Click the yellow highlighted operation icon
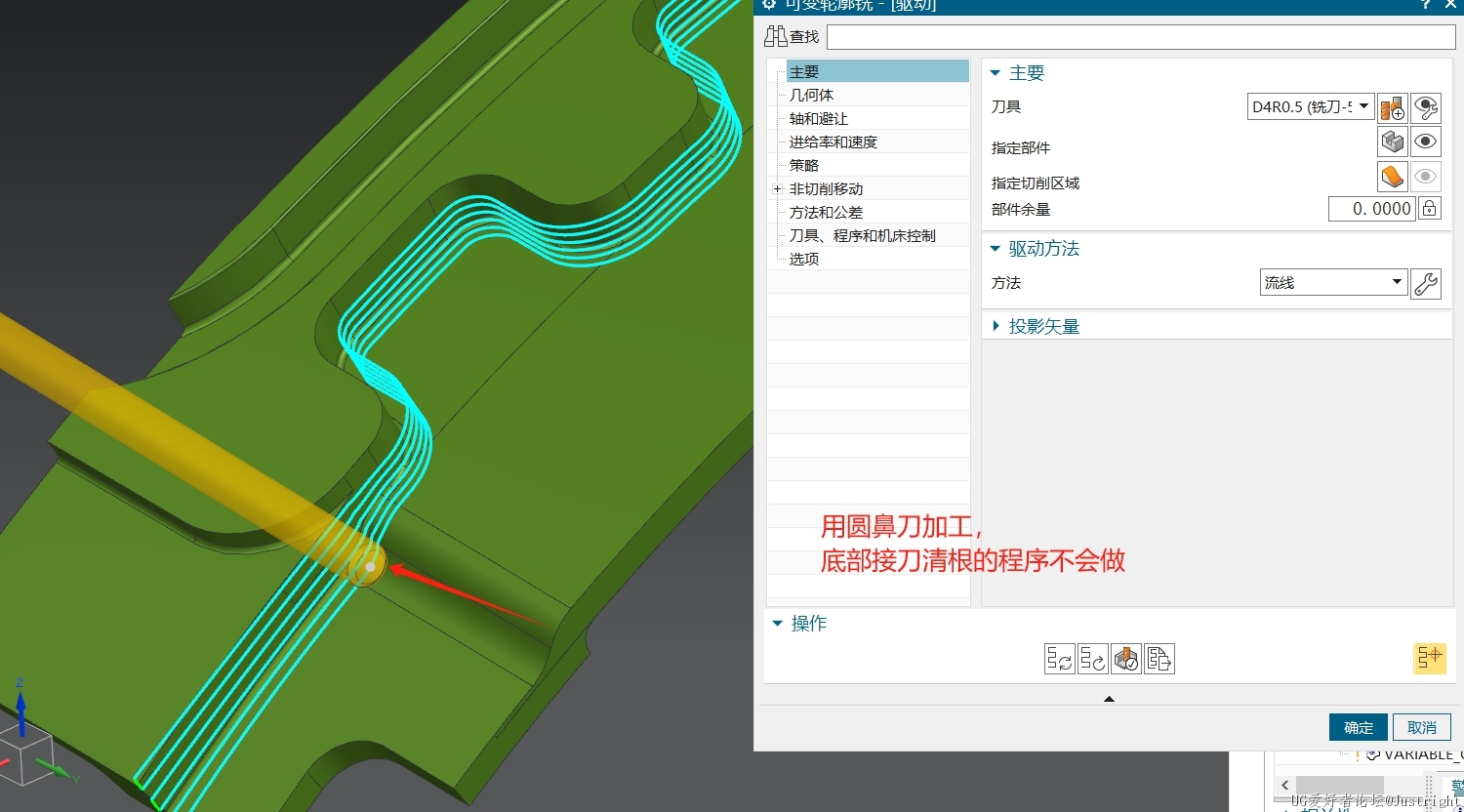 1429,659
